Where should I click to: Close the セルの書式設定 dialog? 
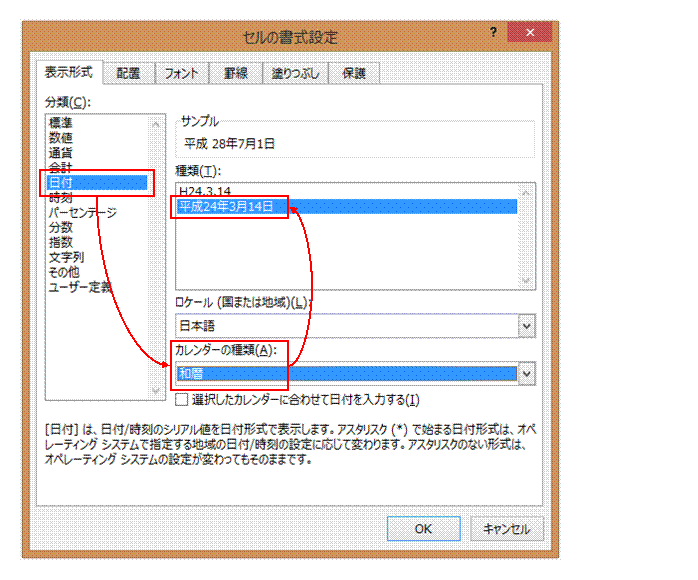point(530,32)
